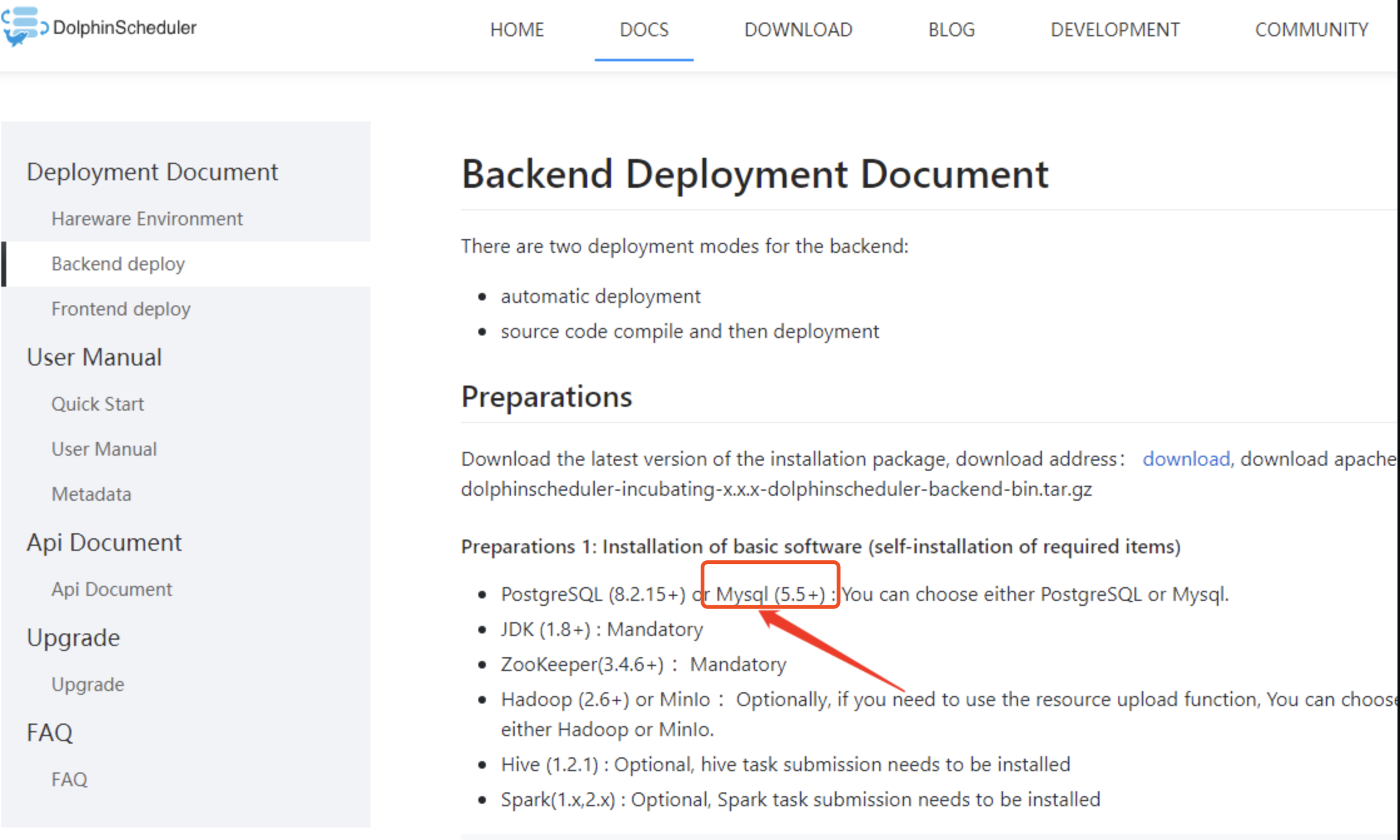
Task: Click the DolphinScheduler dolphin logo icon
Action: [x=24, y=26]
